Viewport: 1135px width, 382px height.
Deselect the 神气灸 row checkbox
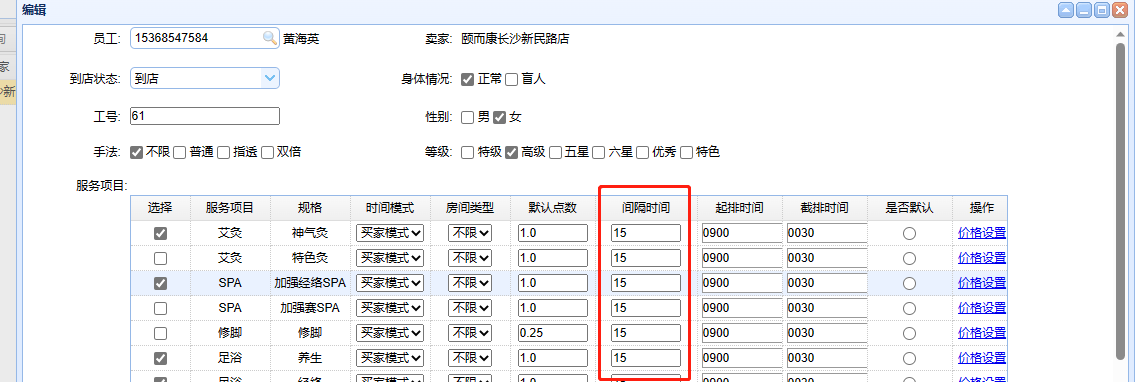coord(161,234)
